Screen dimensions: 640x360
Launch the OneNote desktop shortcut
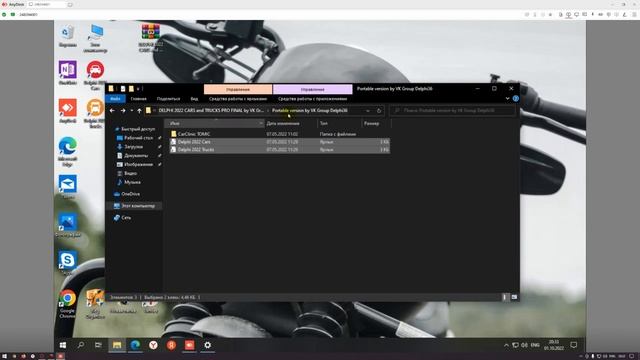pos(67,73)
